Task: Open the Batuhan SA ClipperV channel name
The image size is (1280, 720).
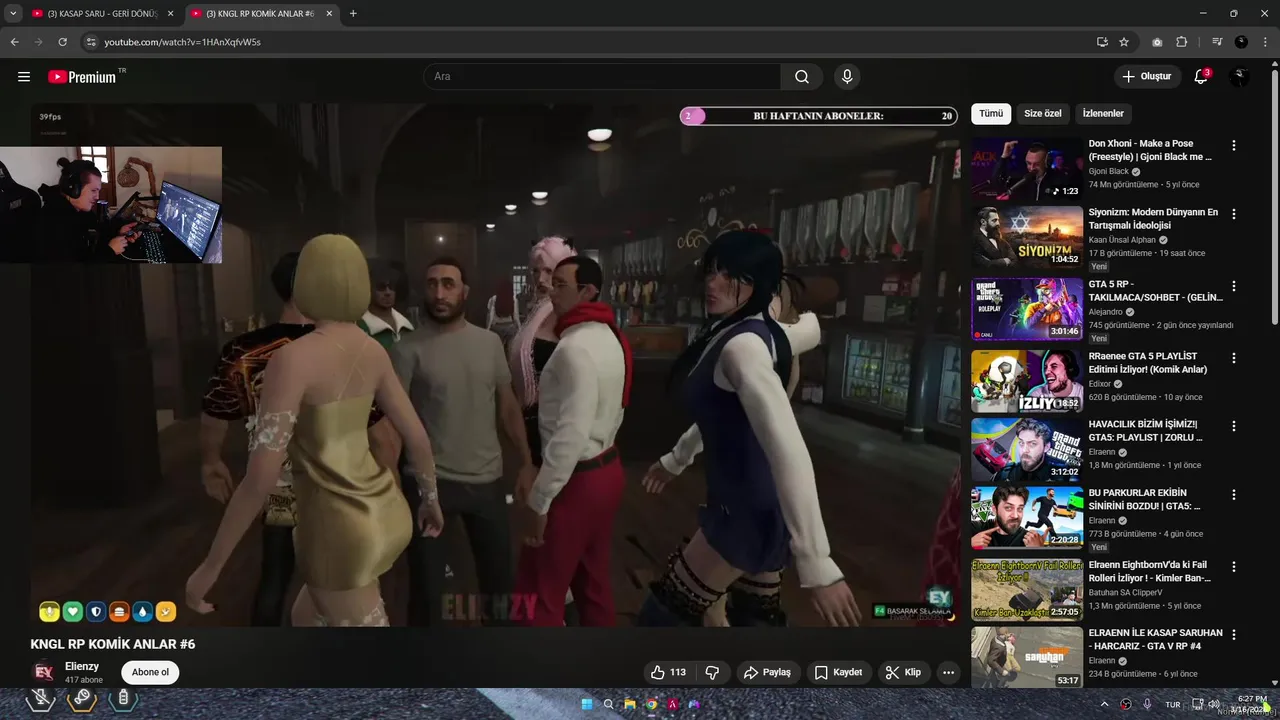Action: [1125, 592]
